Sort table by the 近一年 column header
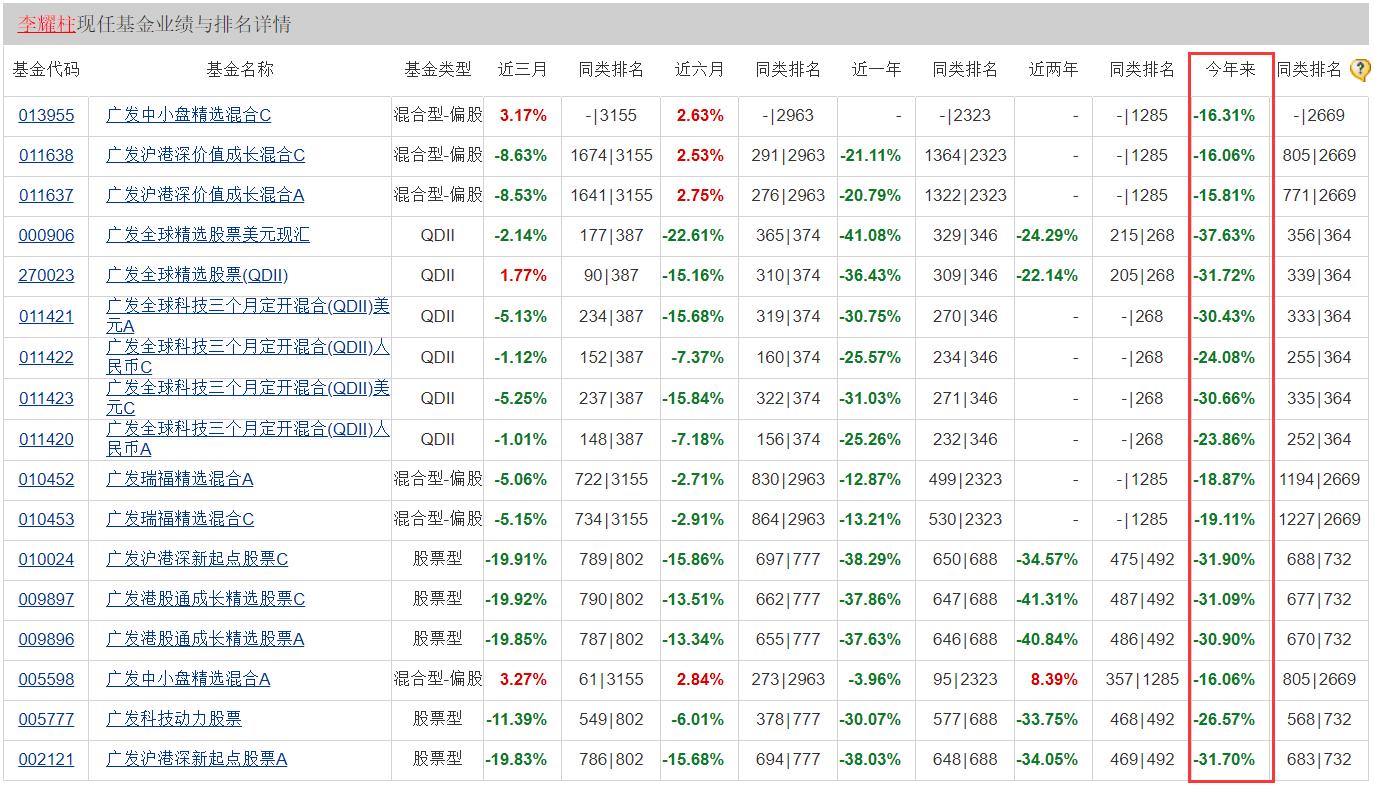 tap(873, 69)
